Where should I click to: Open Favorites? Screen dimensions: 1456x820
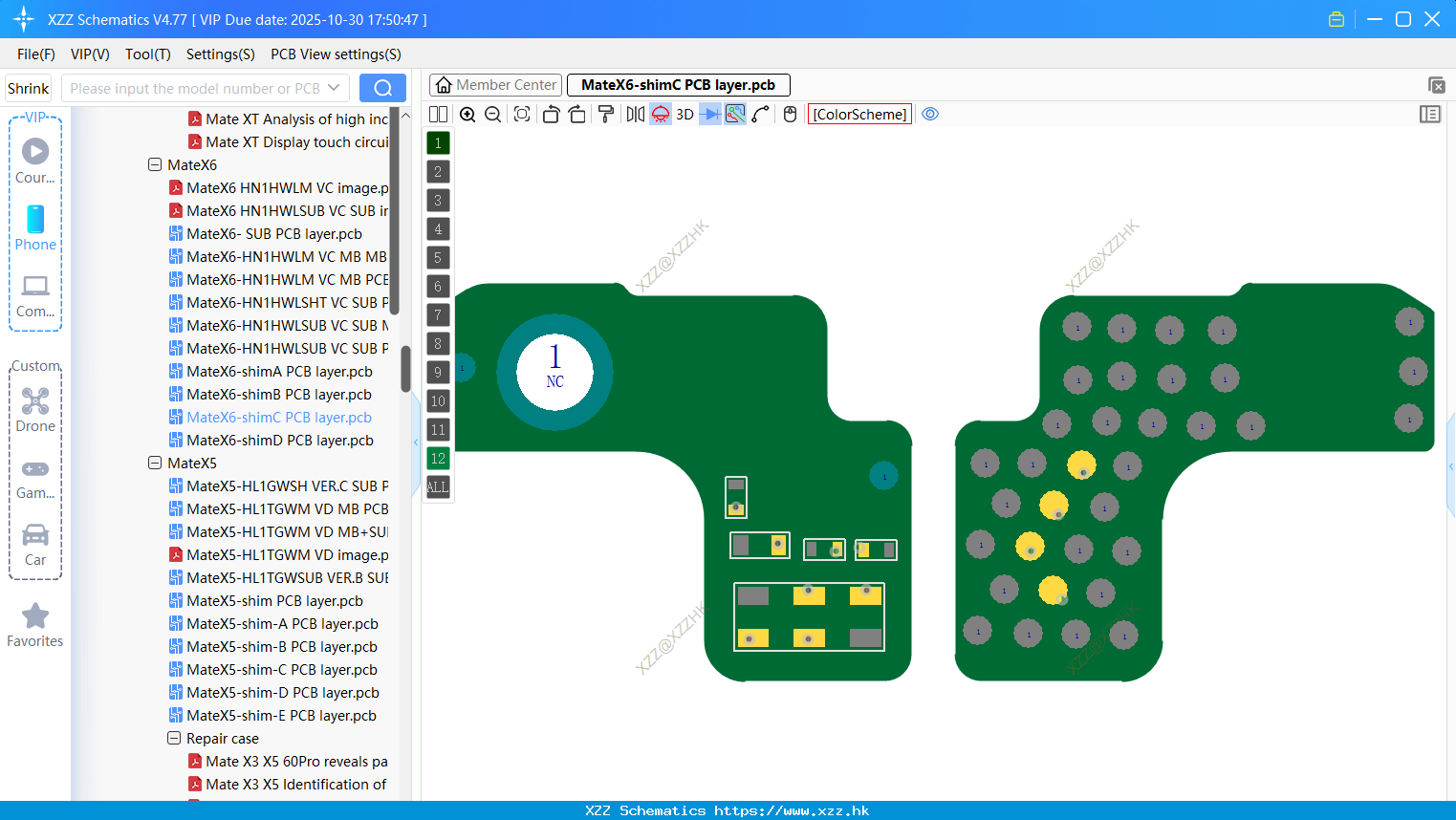(x=35, y=625)
